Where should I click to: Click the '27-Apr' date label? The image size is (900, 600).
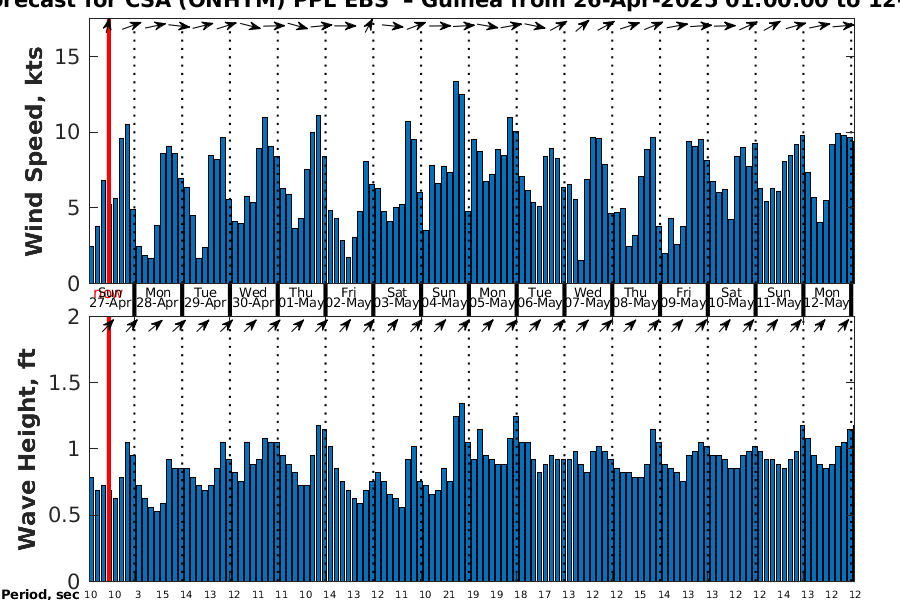[110, 303]
